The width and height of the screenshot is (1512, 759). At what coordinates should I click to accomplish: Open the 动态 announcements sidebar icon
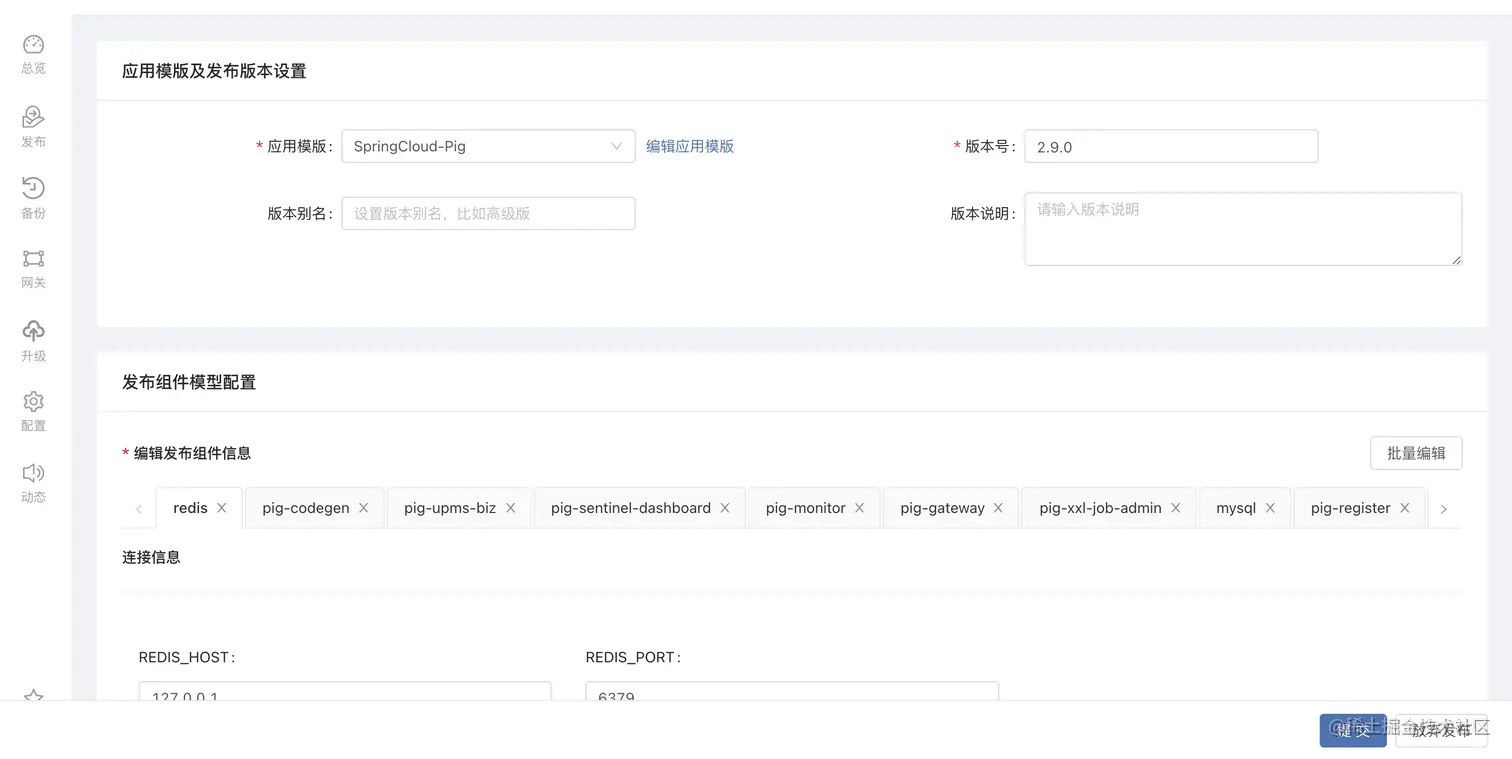(33, 473)
